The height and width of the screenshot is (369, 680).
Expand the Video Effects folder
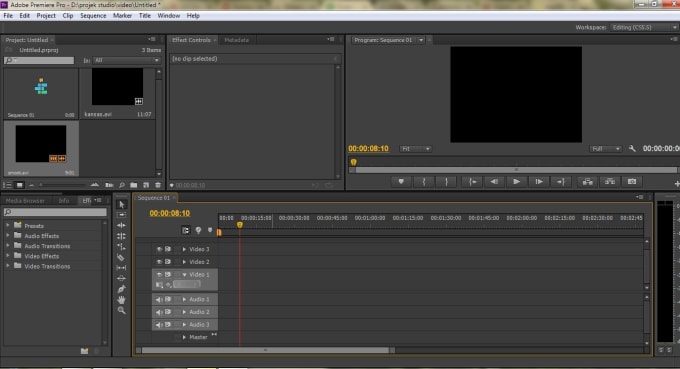point(7,256)
